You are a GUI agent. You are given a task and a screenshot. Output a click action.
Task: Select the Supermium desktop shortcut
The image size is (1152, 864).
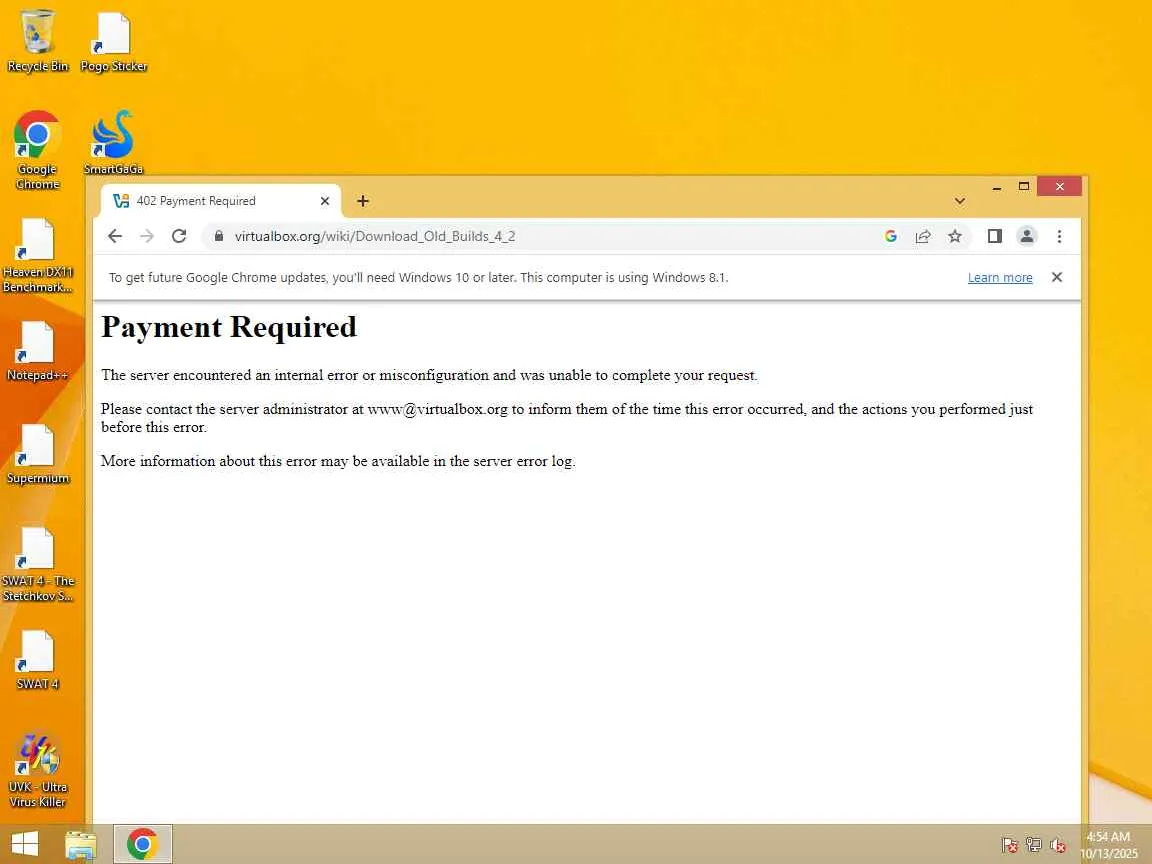(37, 454)
